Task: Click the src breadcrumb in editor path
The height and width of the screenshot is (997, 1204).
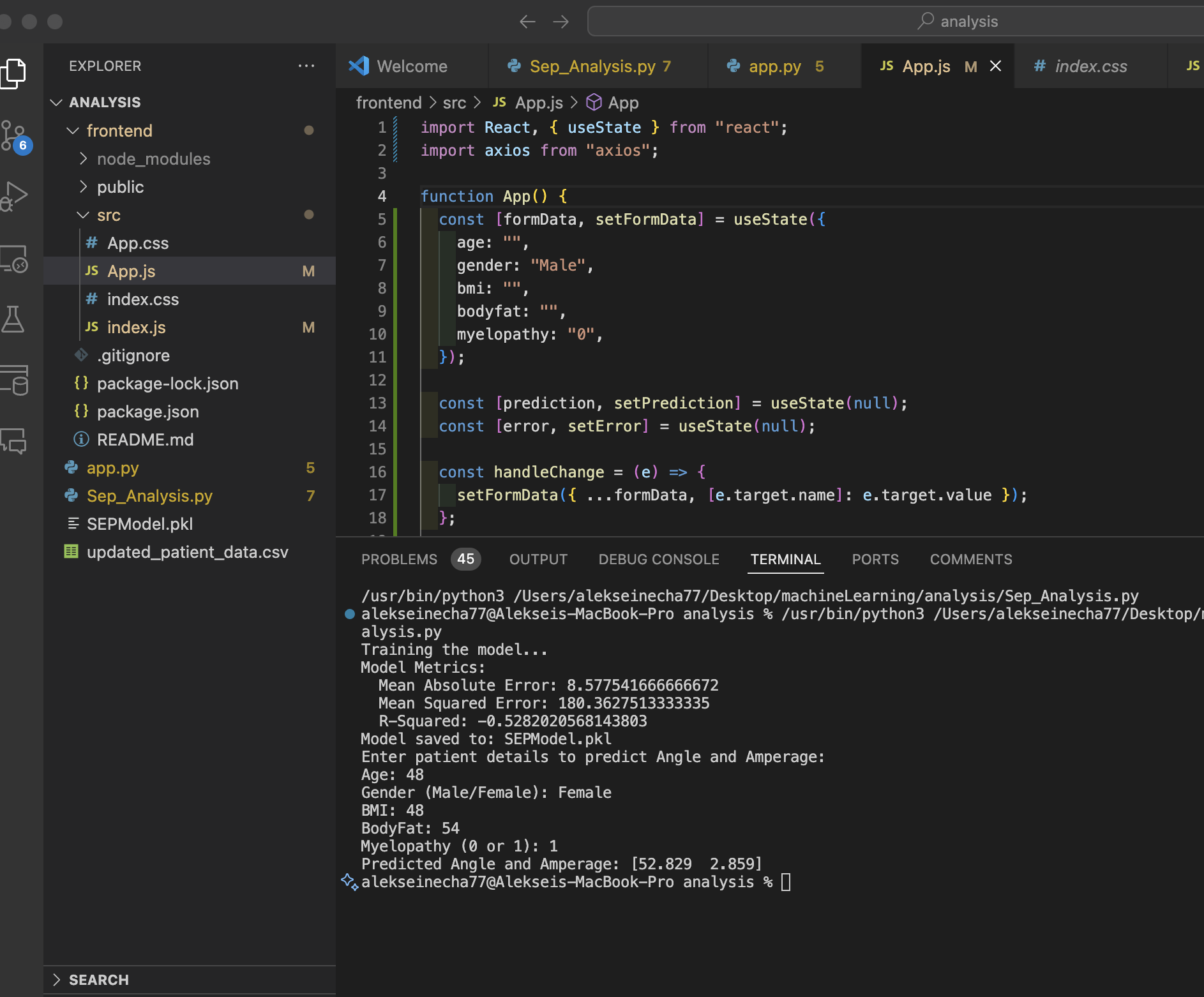Action: click(x=454, y=103)
